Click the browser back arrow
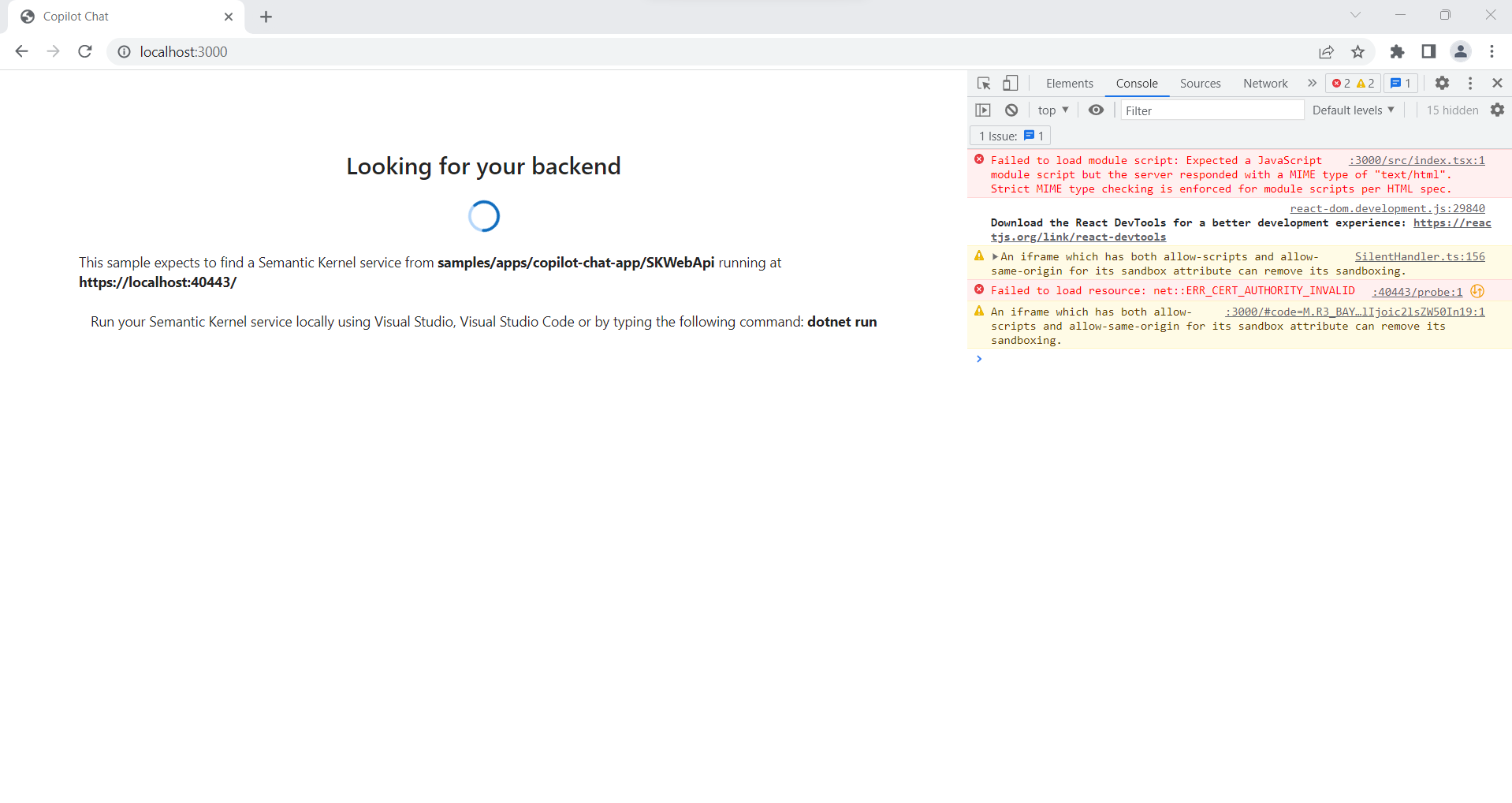Image resolution: width=1512 pixels, height=803 pixels. (x=21, y=51)
